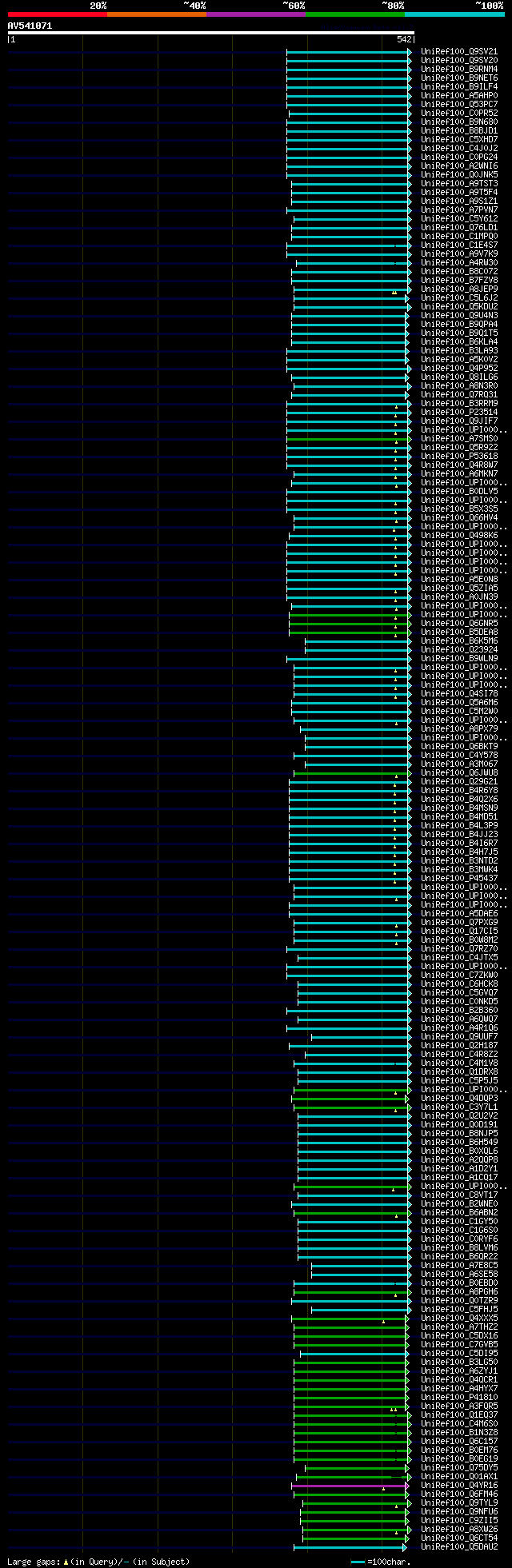512x1568 pixels.
Task: Select hit label UniRef100_A8JEP9
Action: pyautogui.click(x=459, y=289)
